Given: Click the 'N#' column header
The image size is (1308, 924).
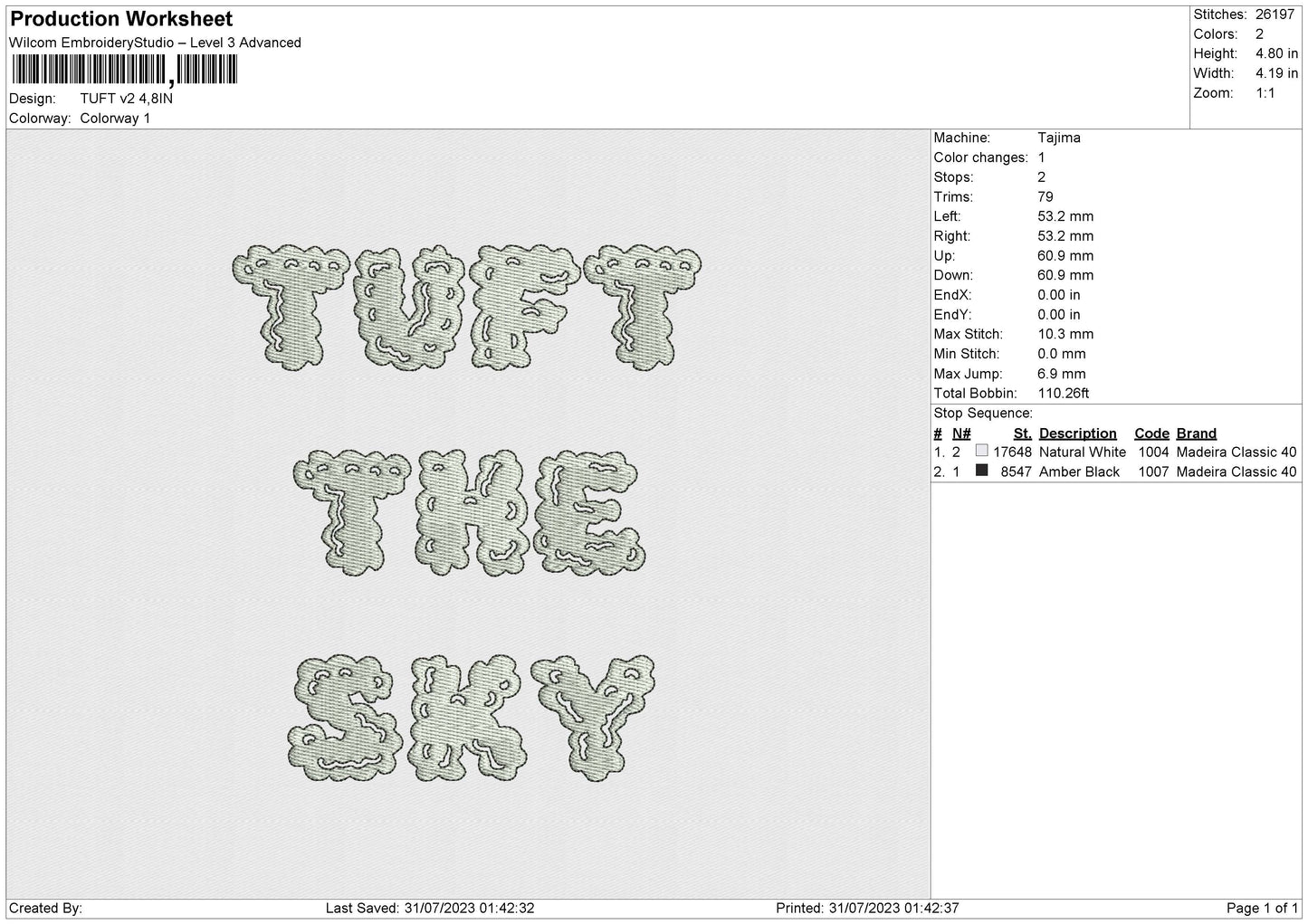Looking at the screenshot, I should pos(961,433).
